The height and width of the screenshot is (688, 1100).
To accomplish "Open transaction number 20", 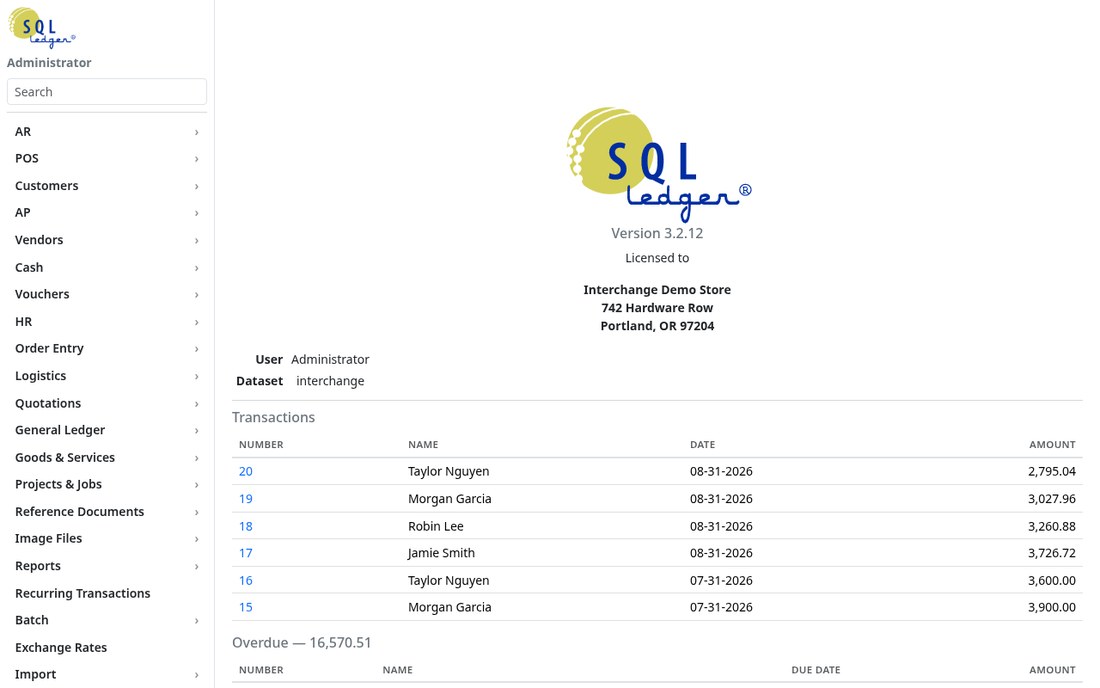I will (x=246, y=471).
